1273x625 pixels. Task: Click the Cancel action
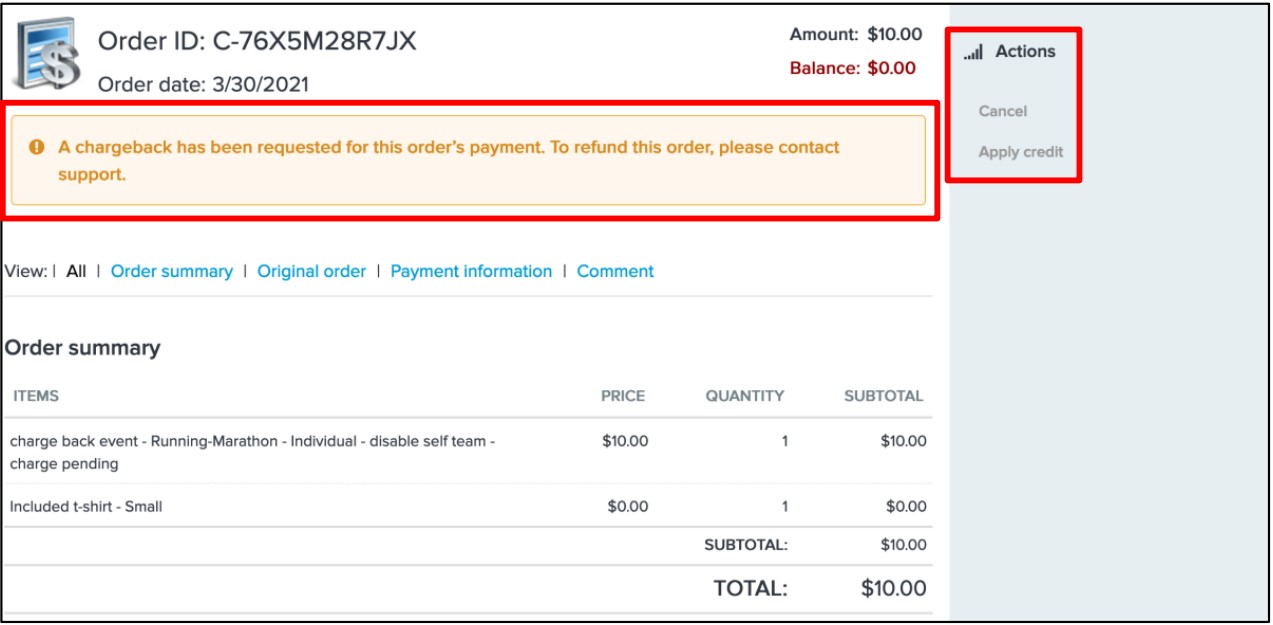click(1003, 111)
